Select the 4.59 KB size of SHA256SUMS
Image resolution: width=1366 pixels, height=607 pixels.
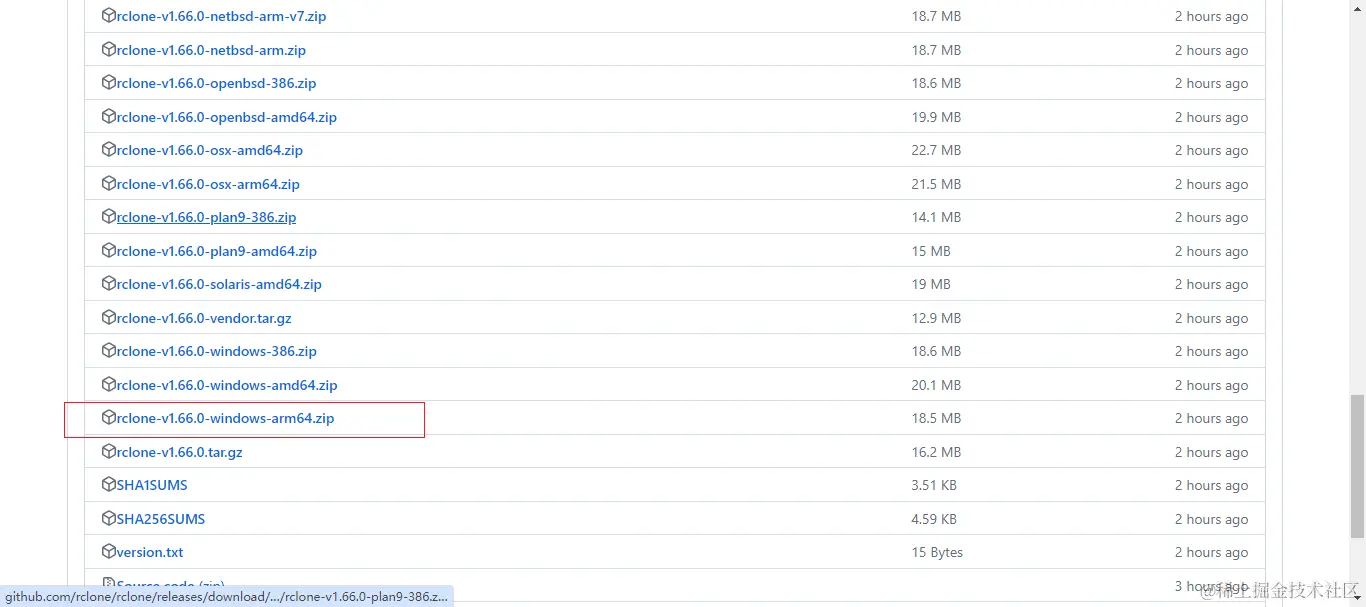(934, 519)
